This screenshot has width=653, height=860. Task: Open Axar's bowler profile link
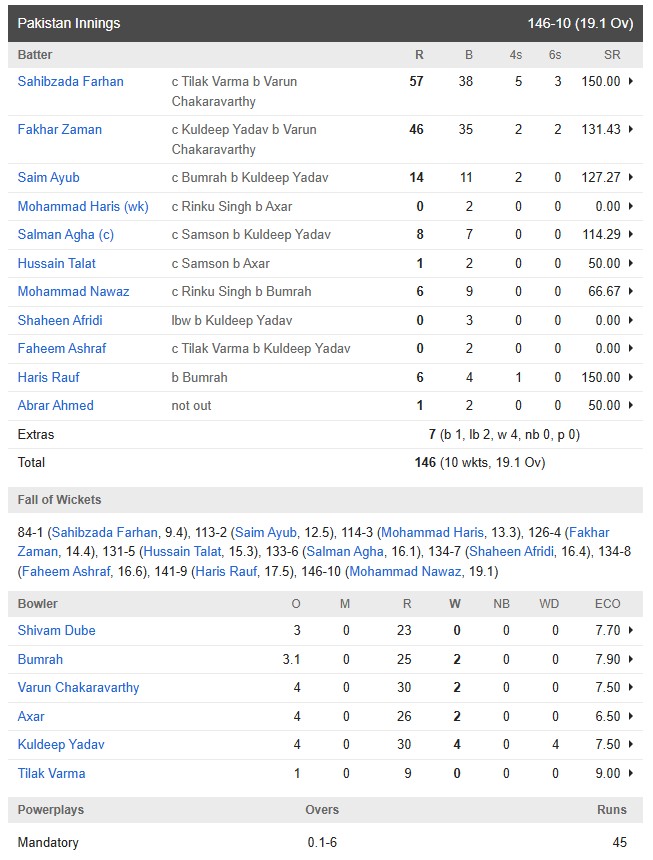coord(31,717)
